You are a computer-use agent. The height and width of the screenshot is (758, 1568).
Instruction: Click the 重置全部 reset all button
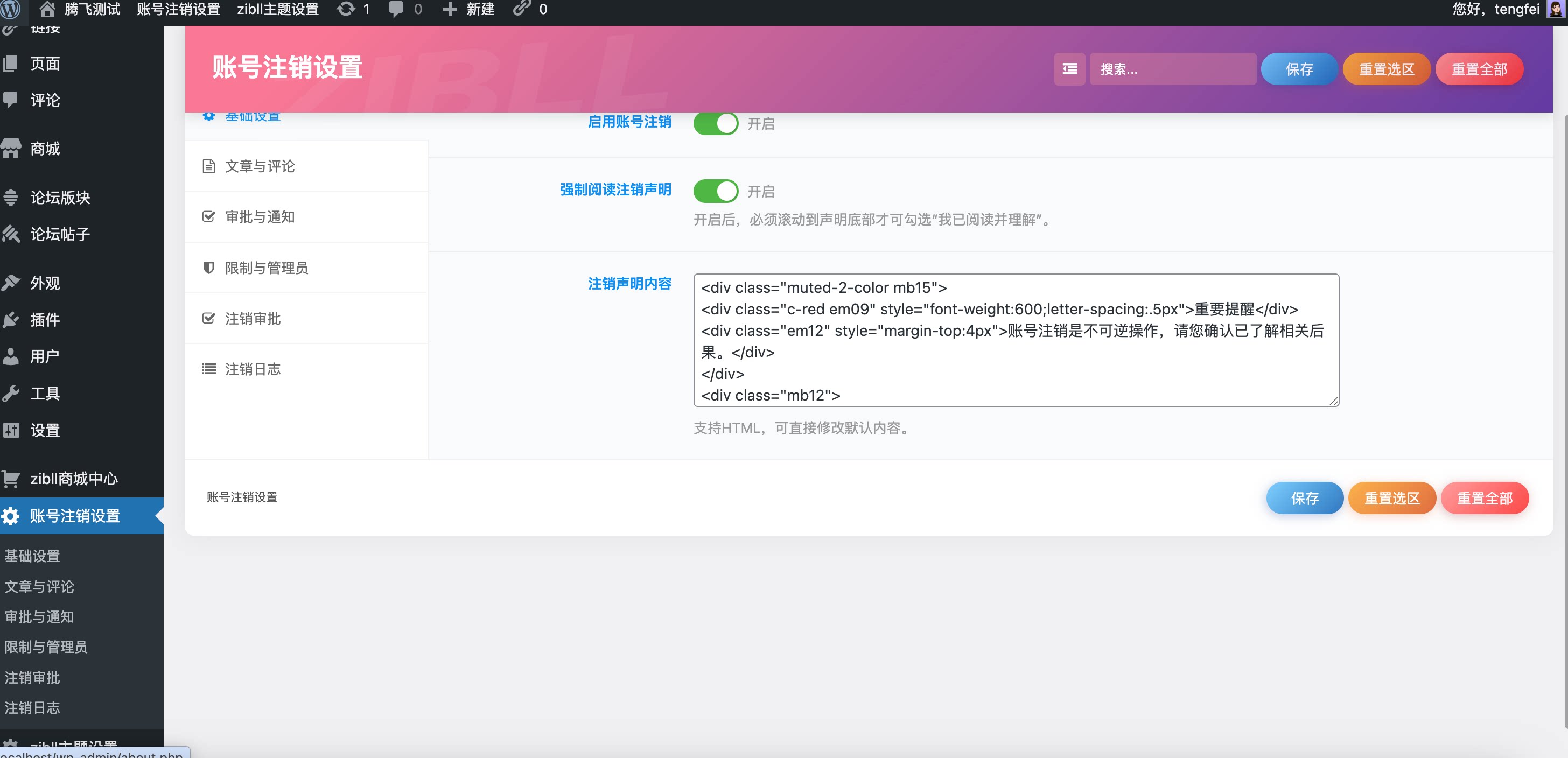tap(1479, 69)
